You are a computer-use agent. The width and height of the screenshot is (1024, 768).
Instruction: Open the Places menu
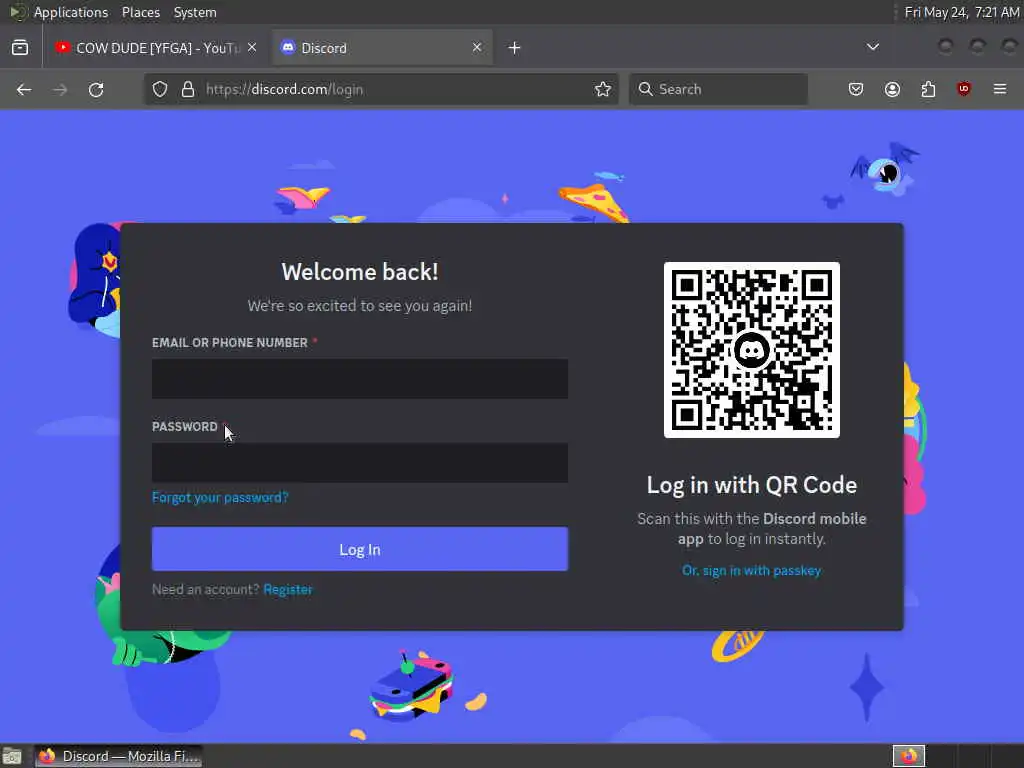point(141,12)
